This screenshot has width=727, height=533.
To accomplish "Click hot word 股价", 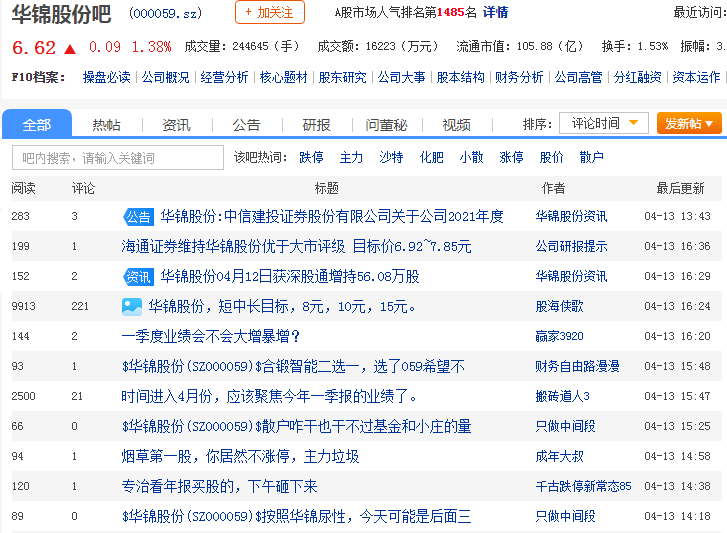I will tap(552, 158).
